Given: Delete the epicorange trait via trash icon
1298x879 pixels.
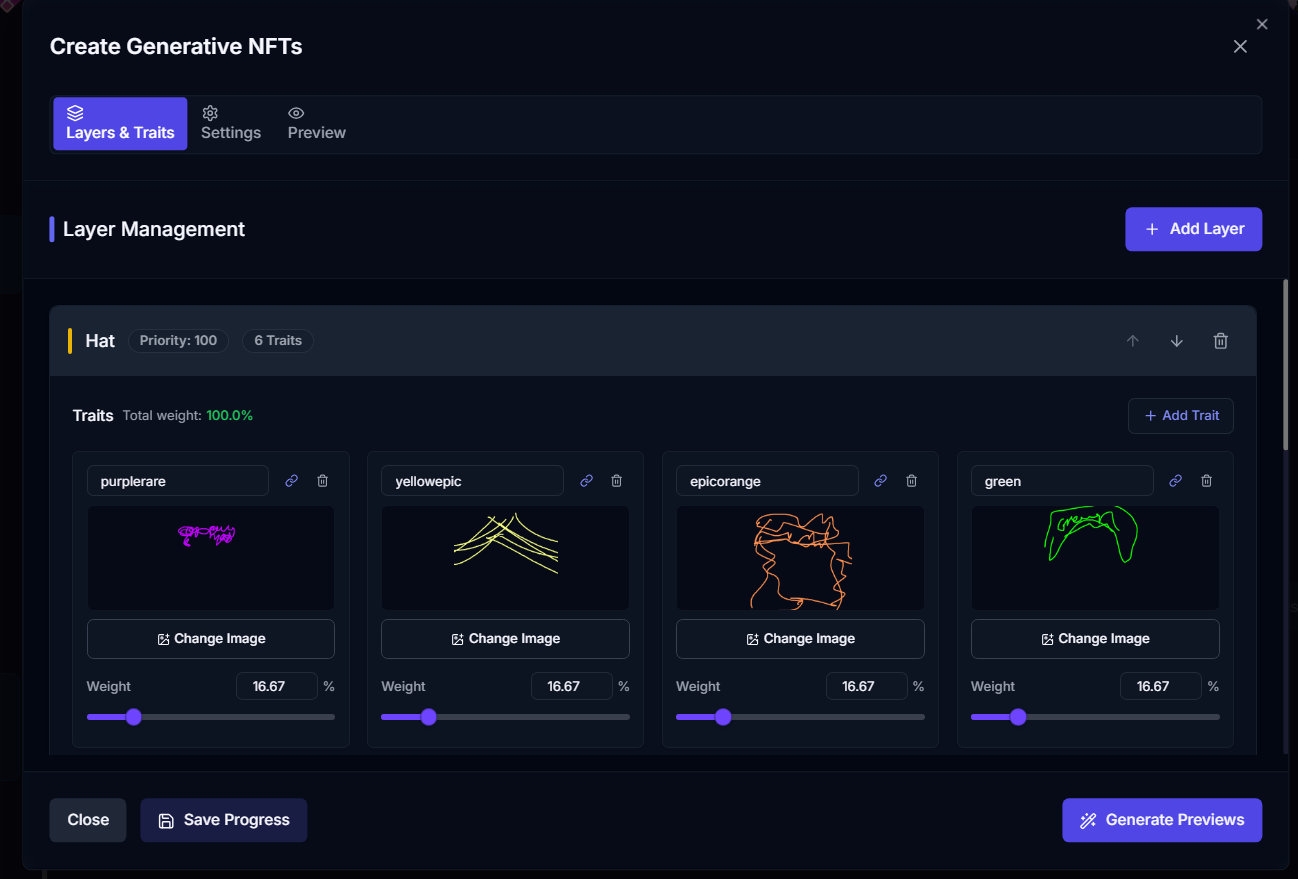Looking at the screenshot, I should click(911, 481).
